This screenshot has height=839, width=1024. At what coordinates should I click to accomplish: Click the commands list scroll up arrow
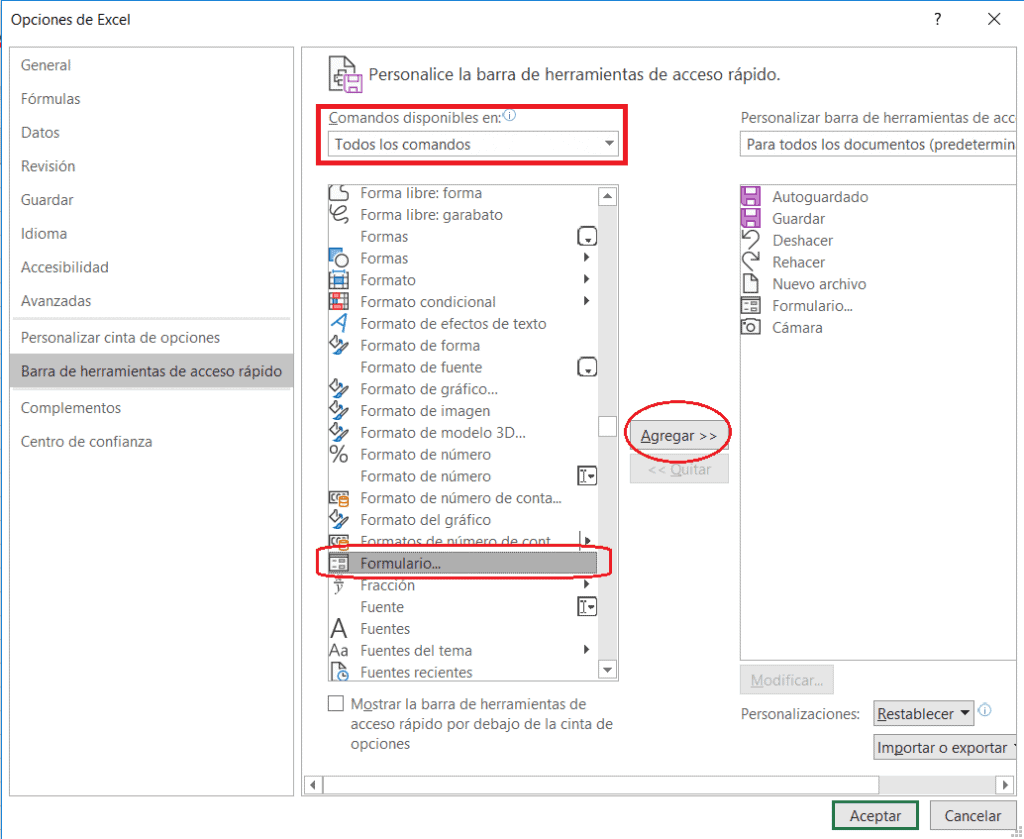click(607, 195)
